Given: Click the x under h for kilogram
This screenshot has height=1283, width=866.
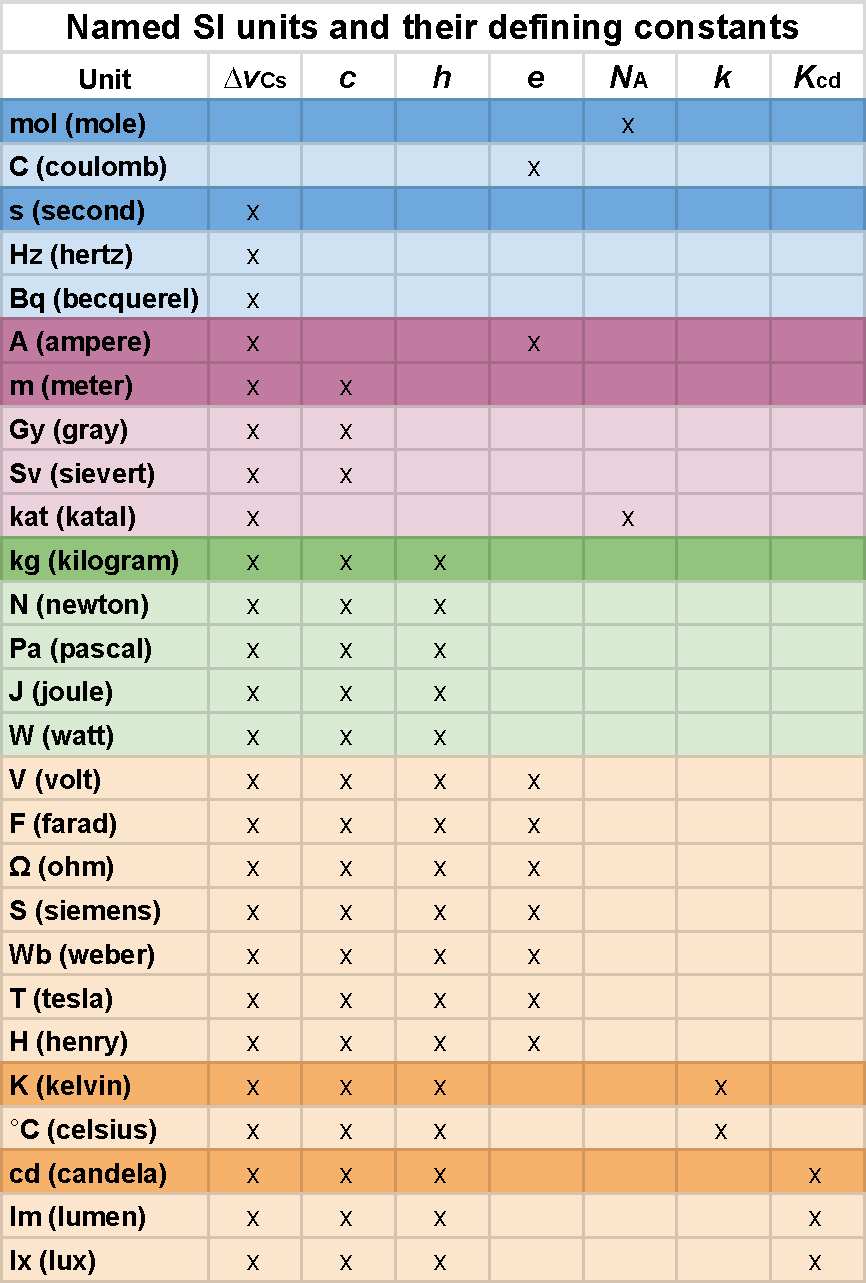Looking at the screenshot, I should [440, 562].
